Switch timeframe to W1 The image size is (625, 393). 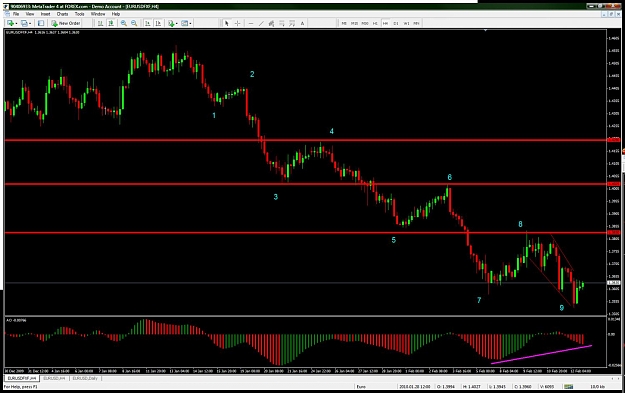(406, 24)
